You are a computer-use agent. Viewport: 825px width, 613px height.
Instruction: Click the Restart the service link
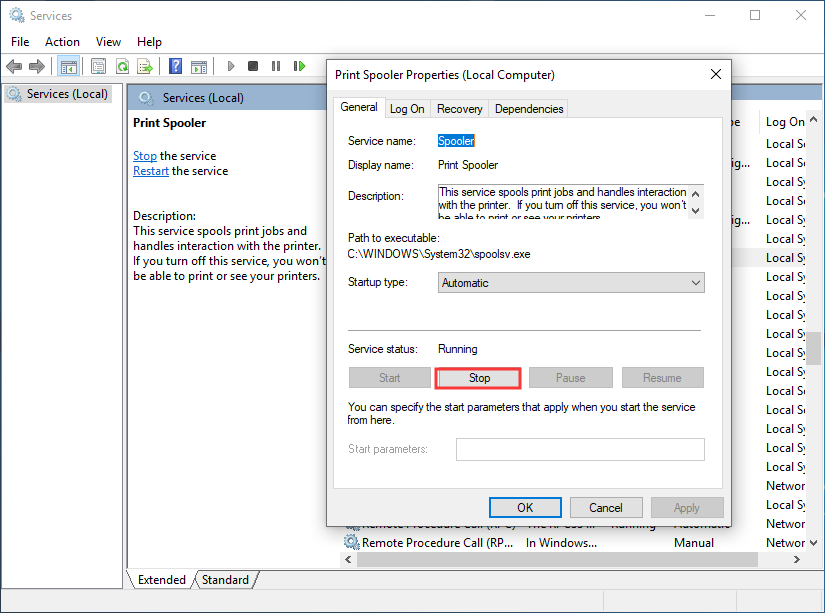click(x=150, y=171)
